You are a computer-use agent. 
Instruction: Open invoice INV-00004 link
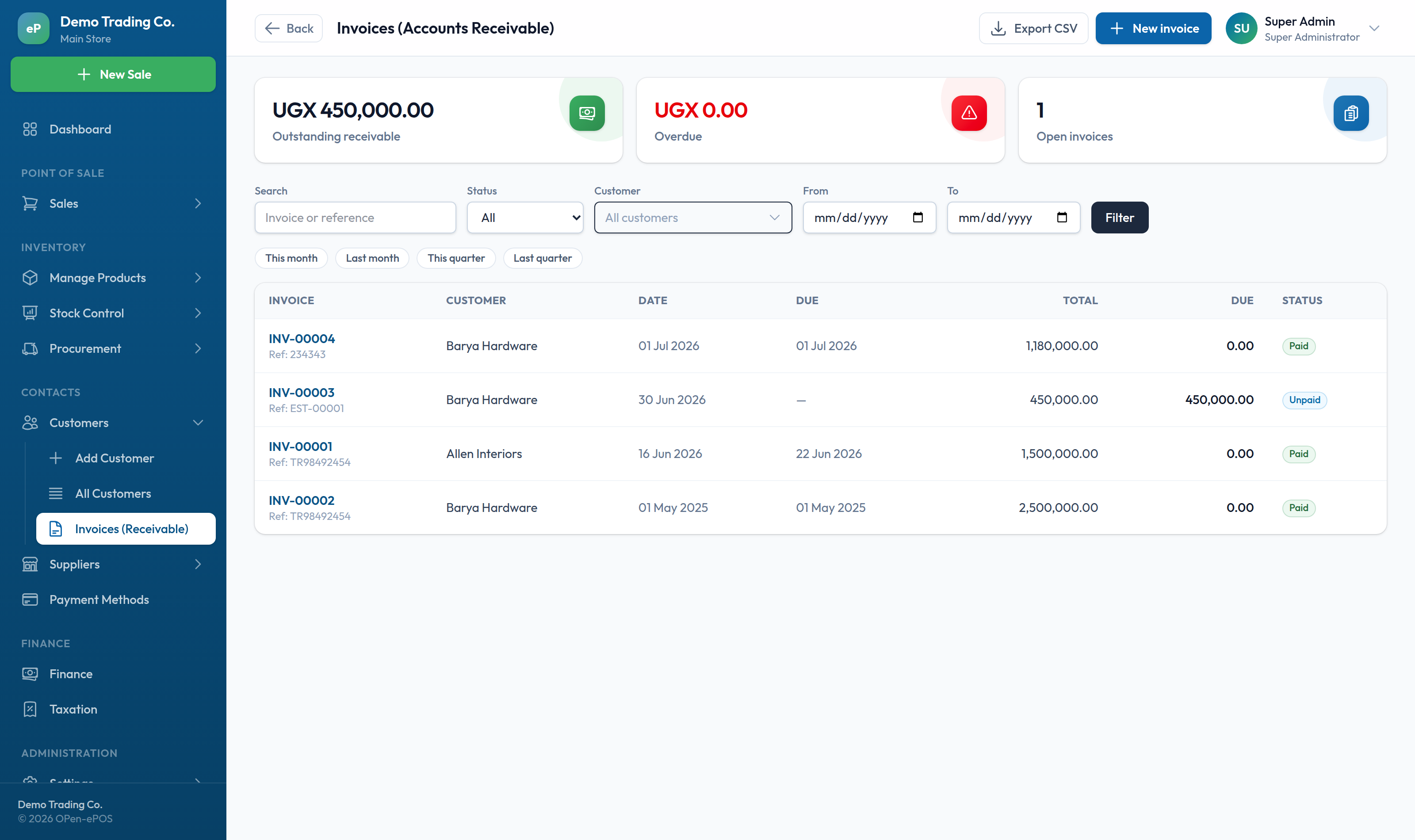302,339
